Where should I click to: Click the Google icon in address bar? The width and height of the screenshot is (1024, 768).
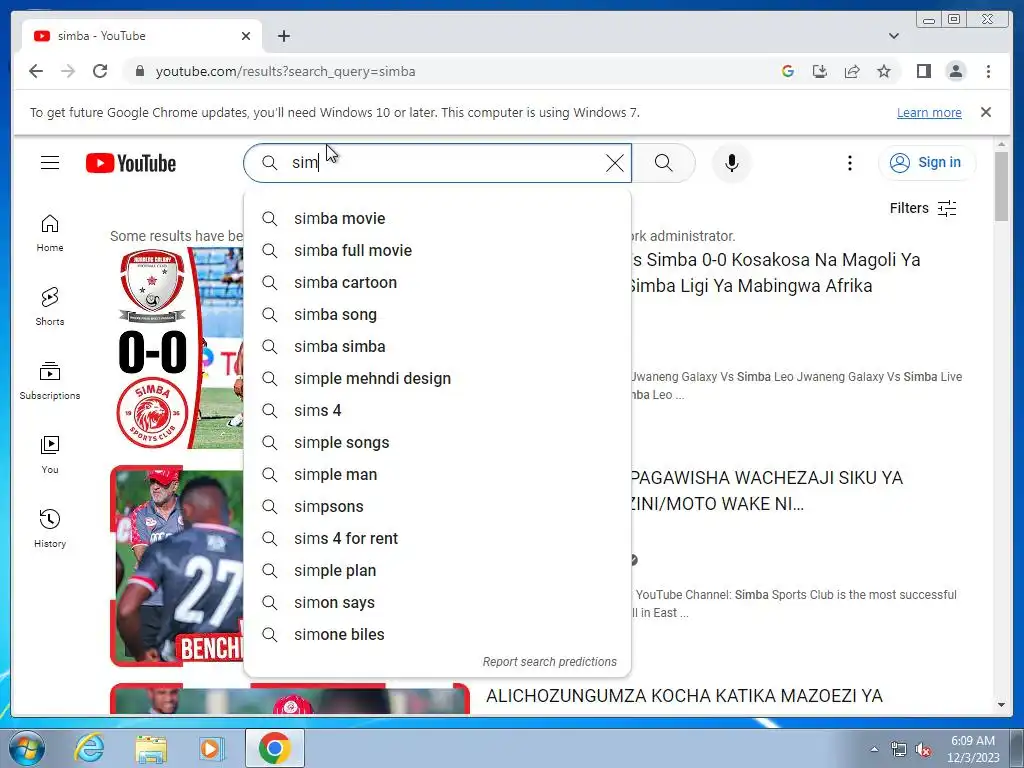pyautogui.click(x=788, y=71)
